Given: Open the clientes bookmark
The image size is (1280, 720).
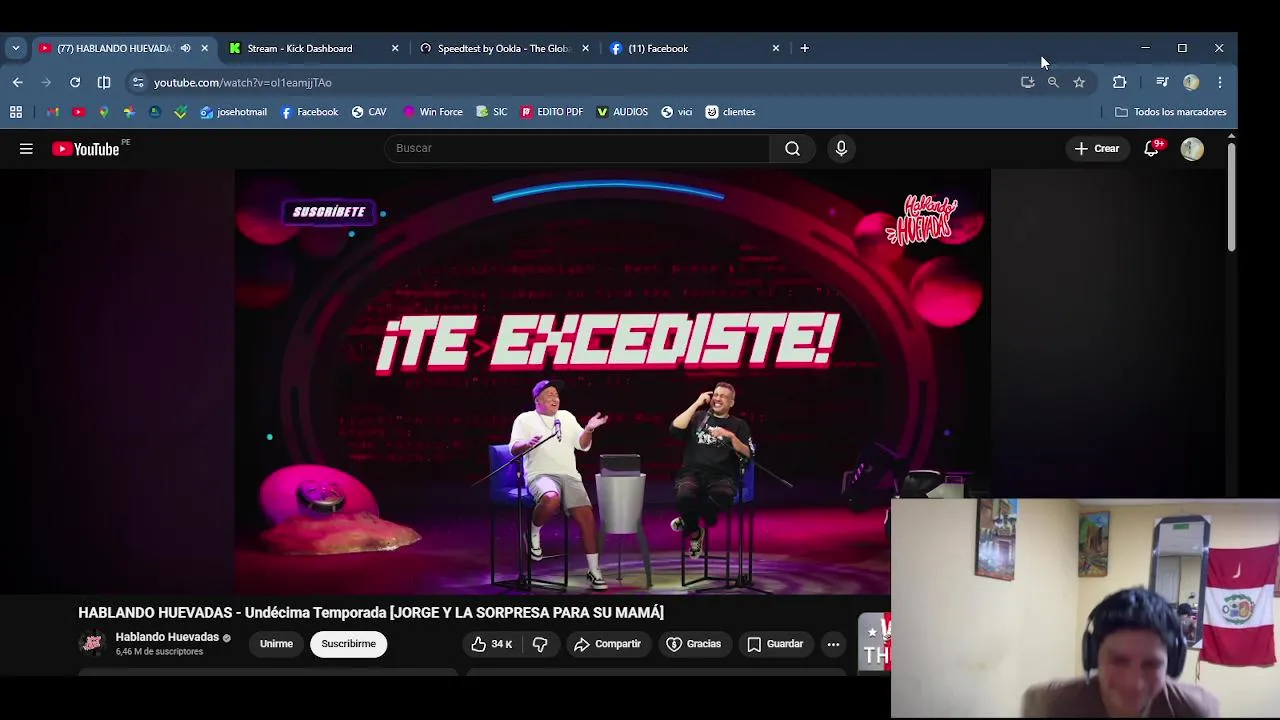Looking at the screenshot, I should click(731, 112).
